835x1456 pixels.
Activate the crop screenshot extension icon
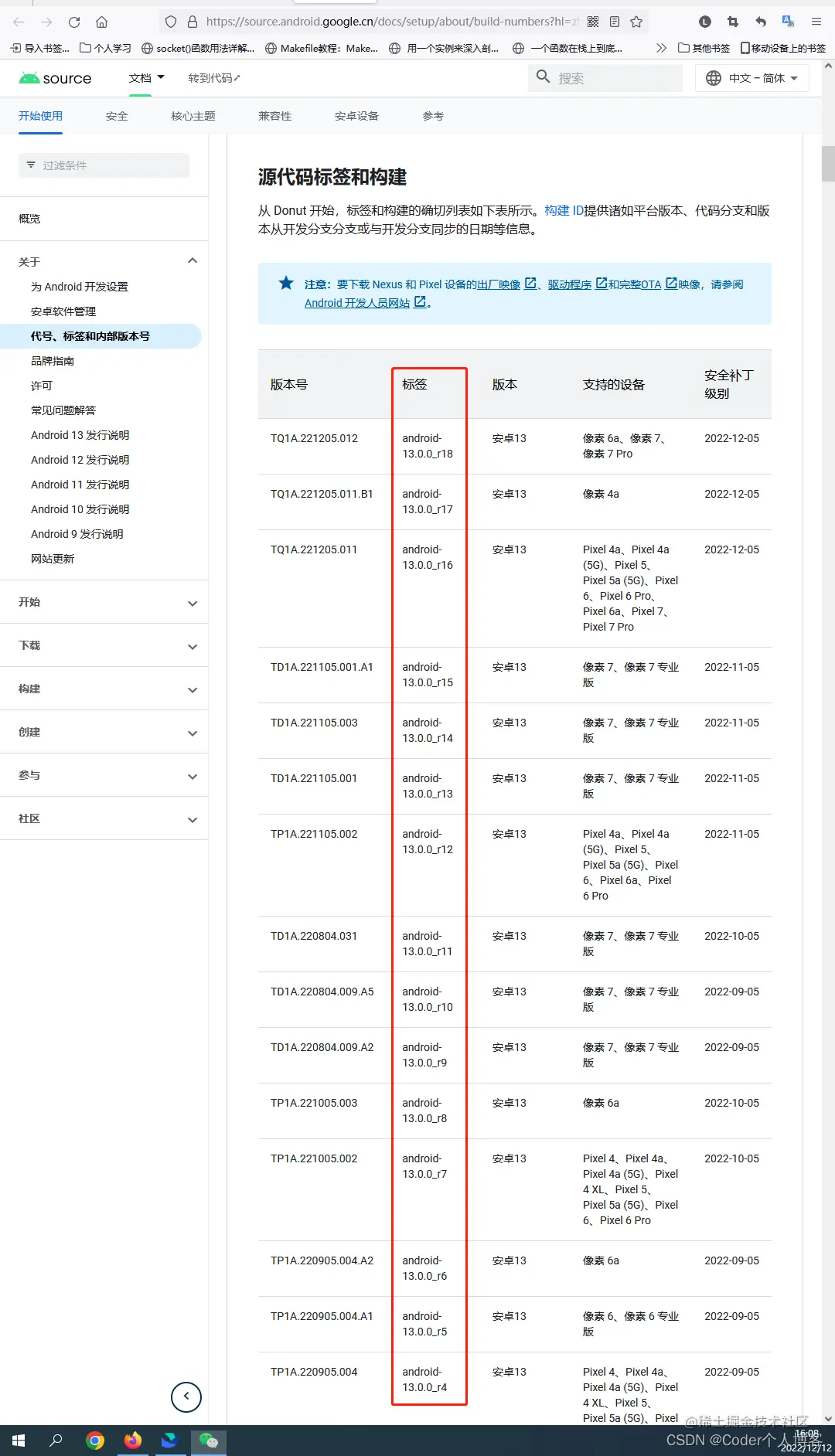pos(733,22)
